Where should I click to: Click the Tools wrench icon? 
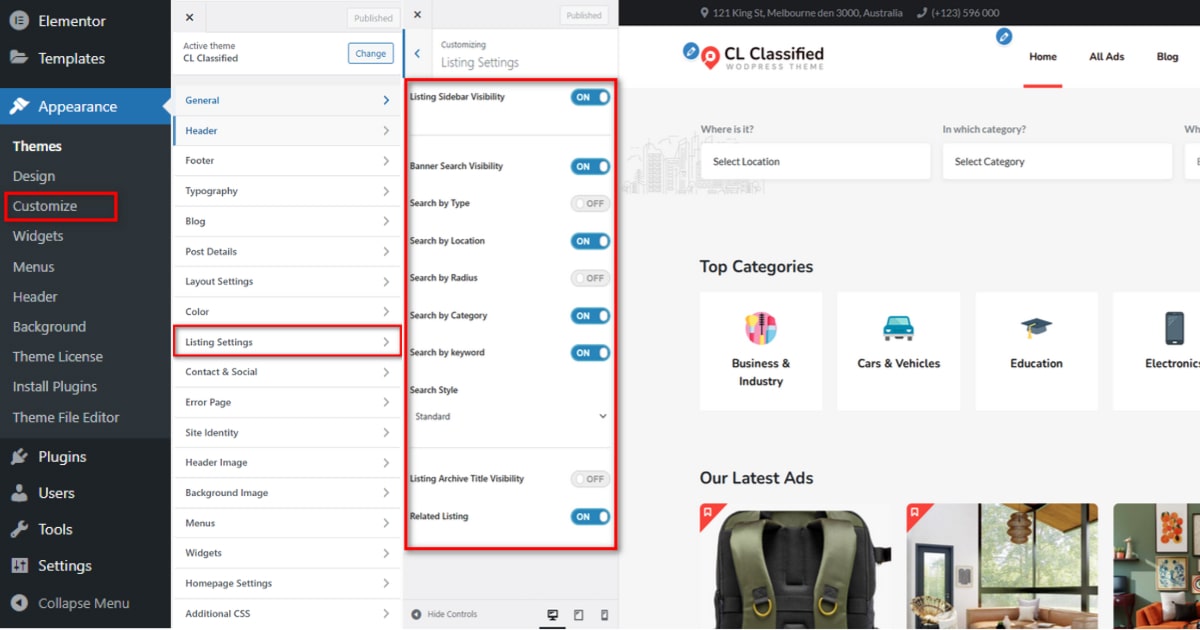coord(19,529)
